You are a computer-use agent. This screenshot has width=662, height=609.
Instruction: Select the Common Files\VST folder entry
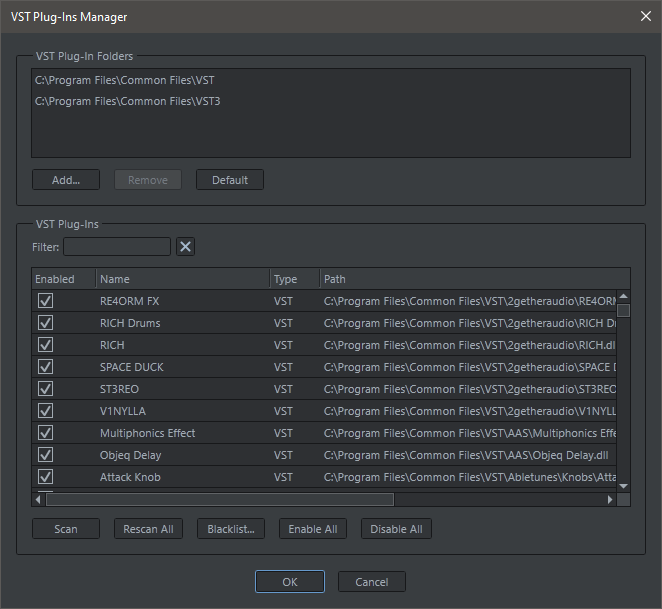click(x=124, y=80)
